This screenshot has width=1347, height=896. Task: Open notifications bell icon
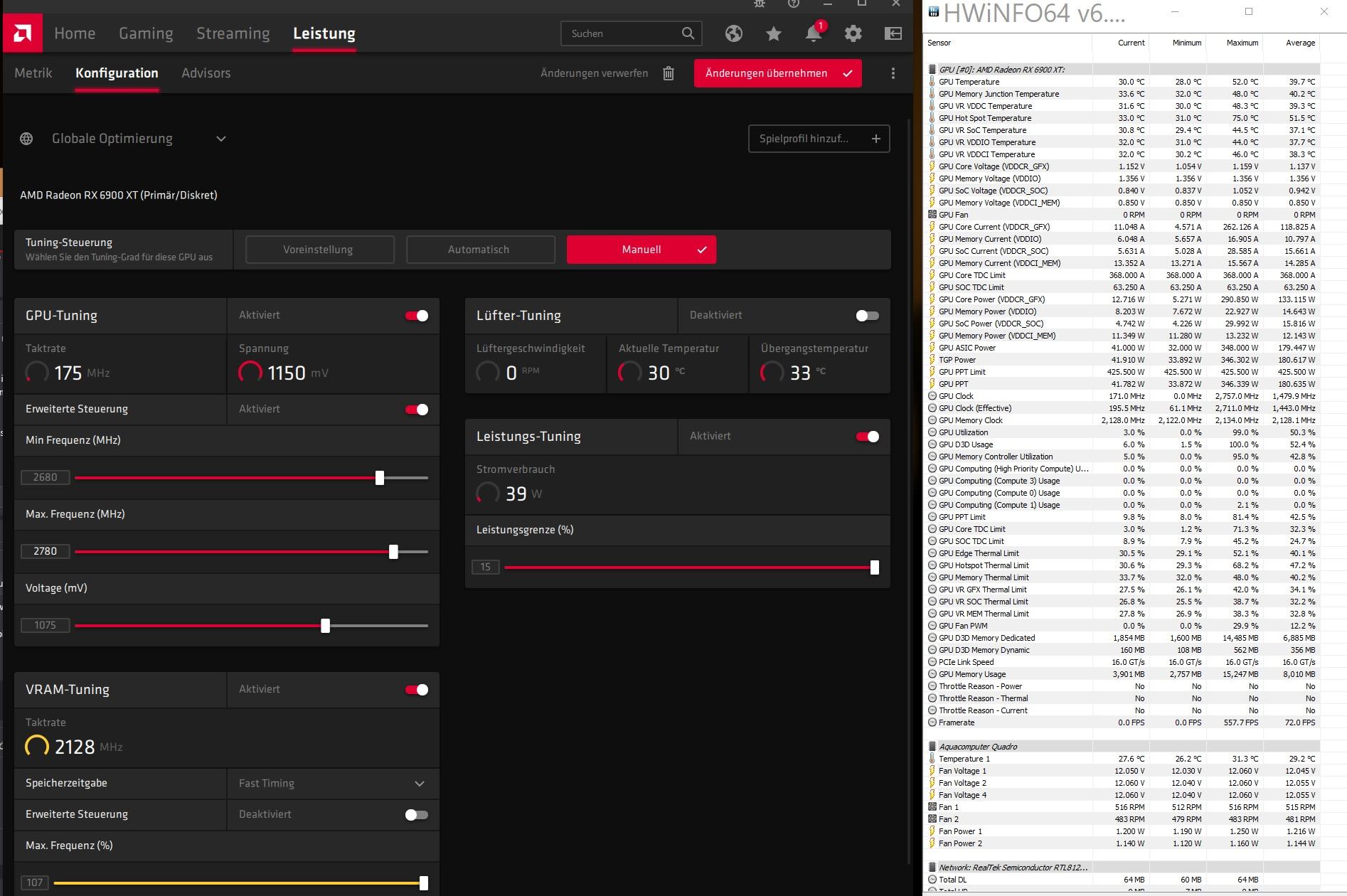point(814,33)
